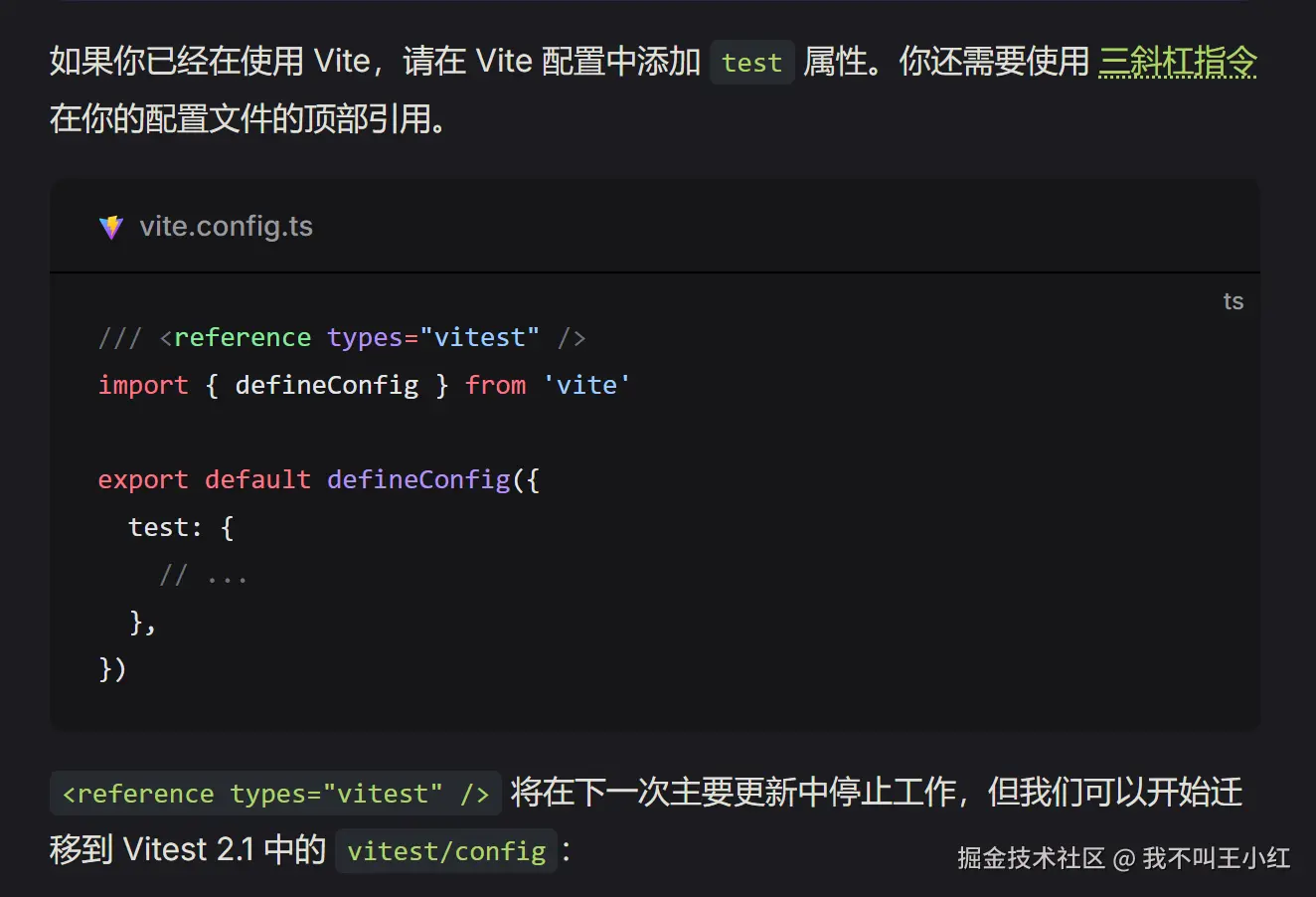This screenshot has width=1316, height=897.
Task: Click the reference types="vitest" comment line
Action: point(342,338)
